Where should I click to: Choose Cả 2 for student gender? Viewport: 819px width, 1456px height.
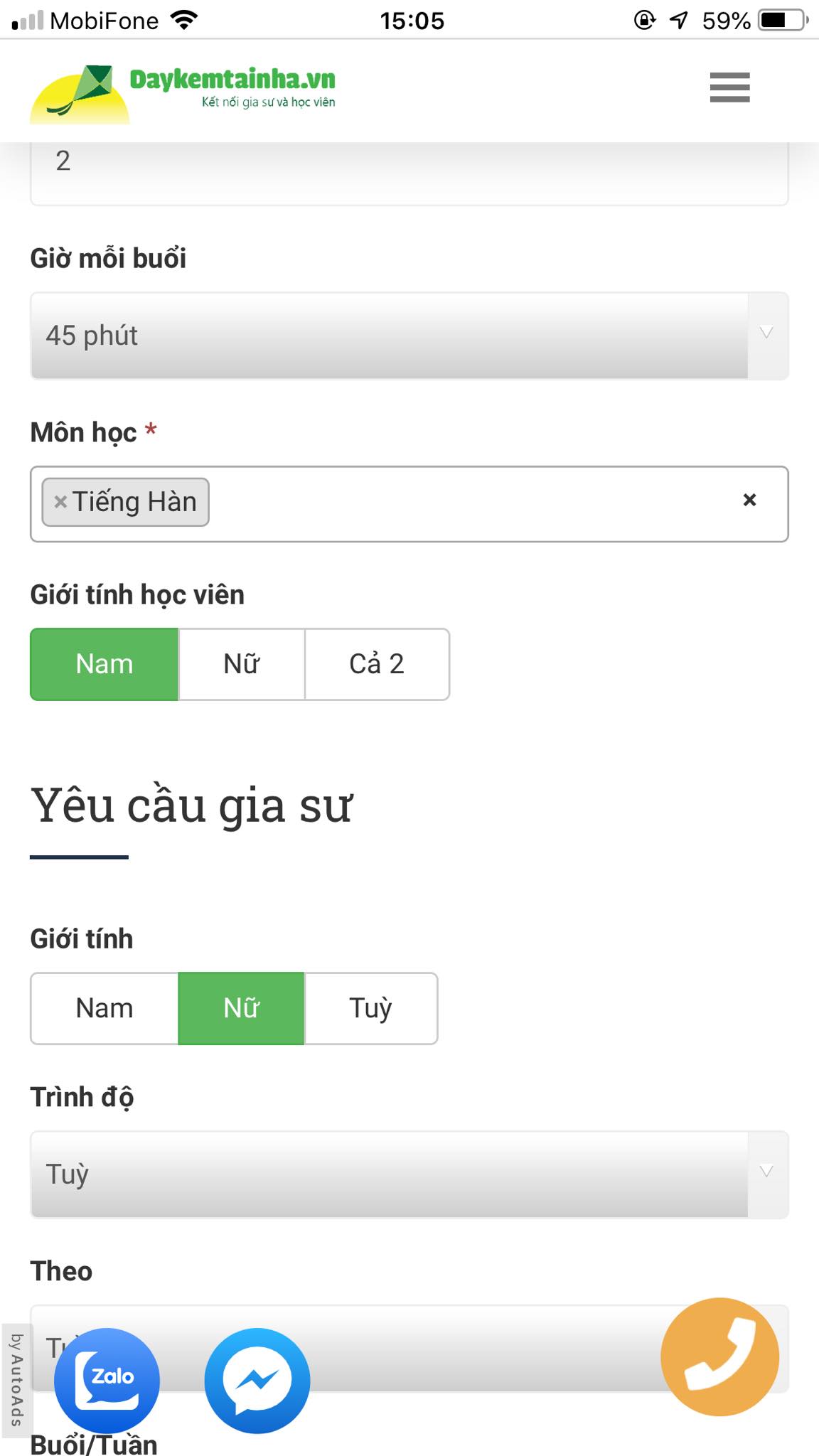pos(377,664)
